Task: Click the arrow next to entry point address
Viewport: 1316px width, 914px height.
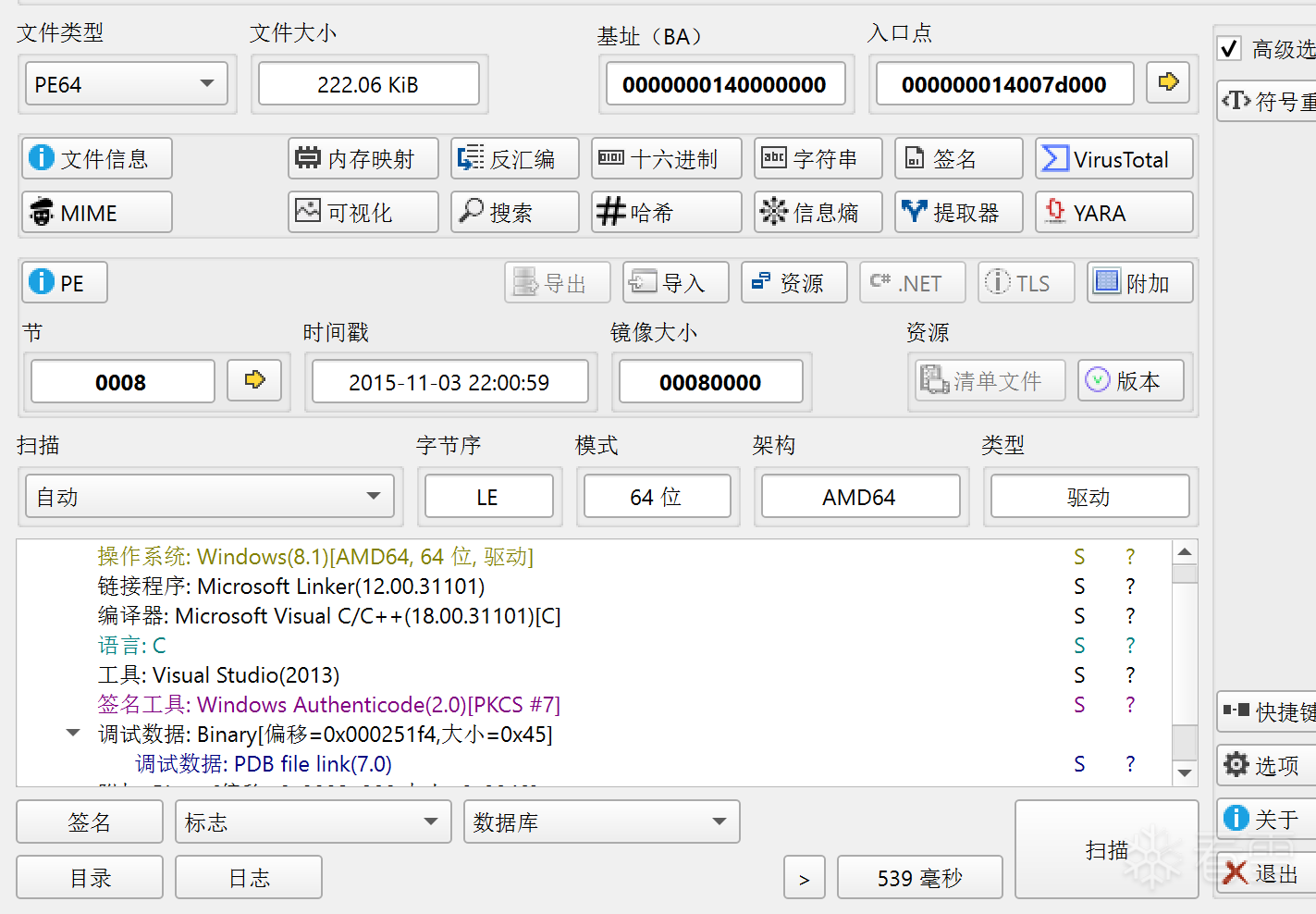Action: pyautogui.click(x=1168, y=83)
